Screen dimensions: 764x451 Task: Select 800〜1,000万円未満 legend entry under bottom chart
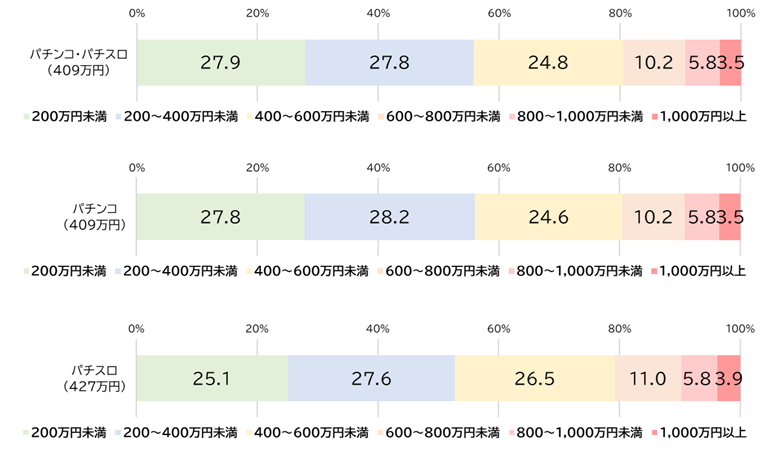[x=577, y=432]
